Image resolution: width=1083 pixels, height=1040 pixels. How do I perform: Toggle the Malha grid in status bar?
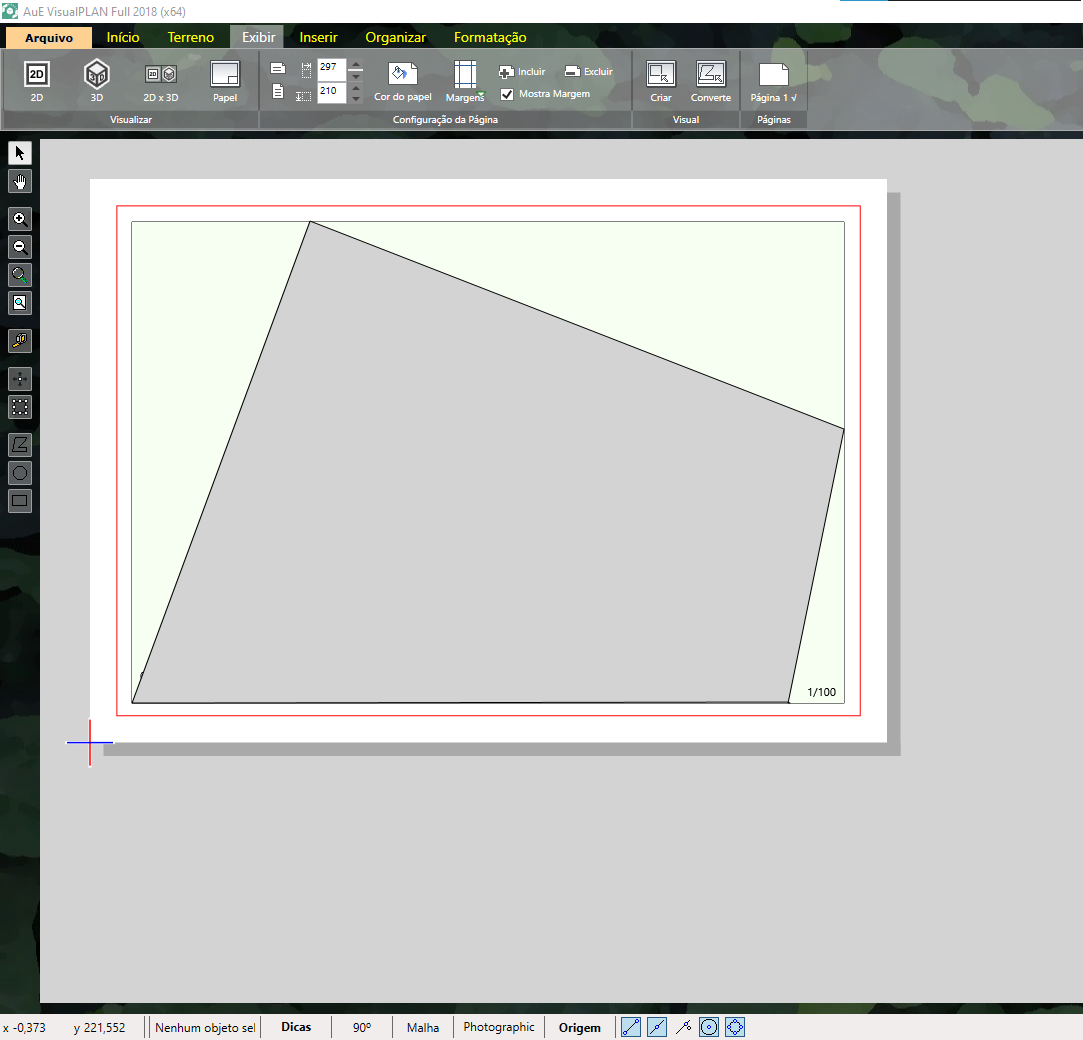point(423,1027)
